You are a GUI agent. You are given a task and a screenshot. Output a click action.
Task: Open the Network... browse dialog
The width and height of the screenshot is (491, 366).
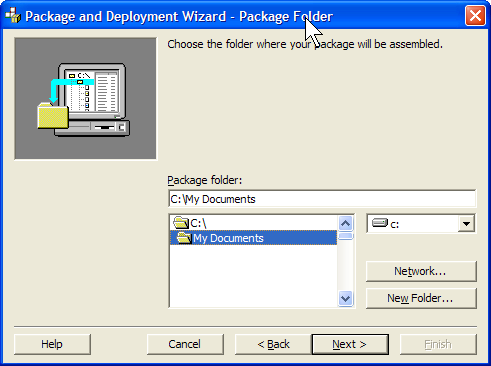[421, 271]
